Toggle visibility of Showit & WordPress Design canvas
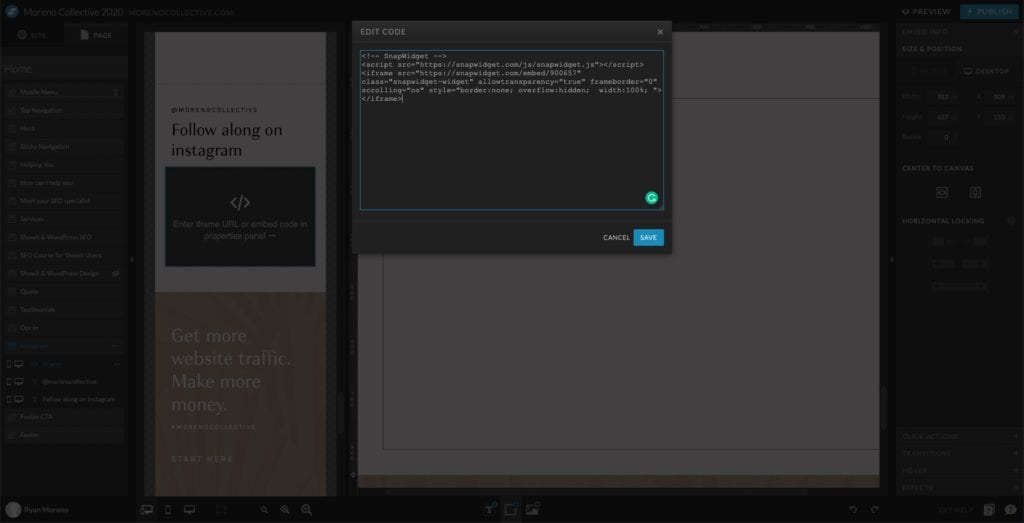This screenshot has height=523, width=1024. 115,273
